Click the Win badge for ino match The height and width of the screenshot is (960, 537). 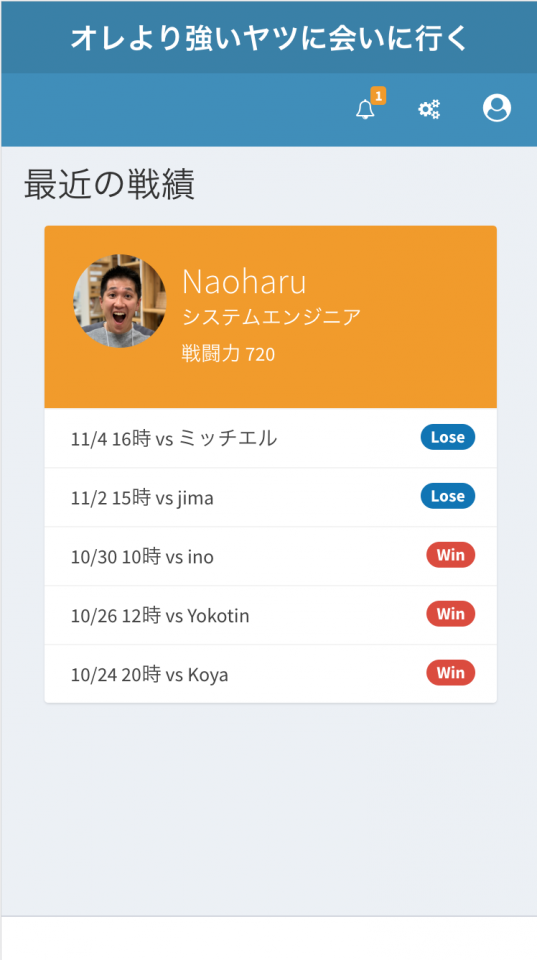point(451,555)
